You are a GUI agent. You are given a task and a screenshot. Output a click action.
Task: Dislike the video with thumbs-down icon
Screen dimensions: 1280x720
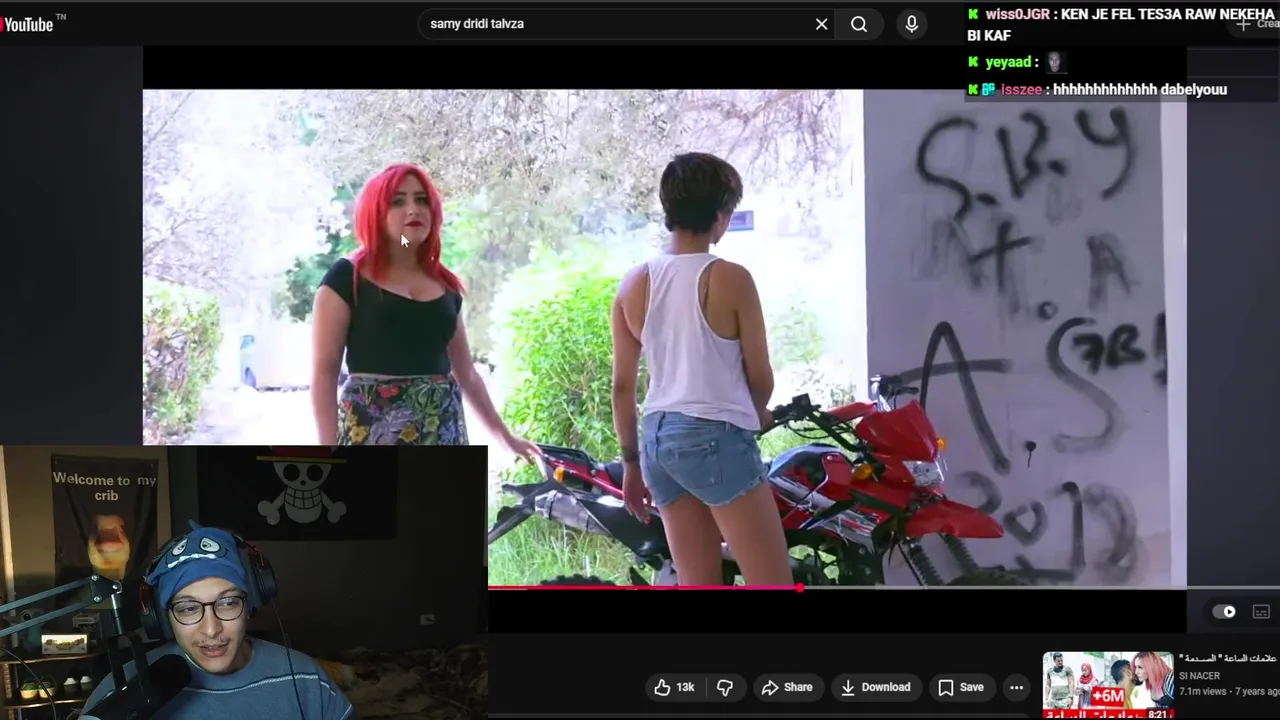[725, 687]
